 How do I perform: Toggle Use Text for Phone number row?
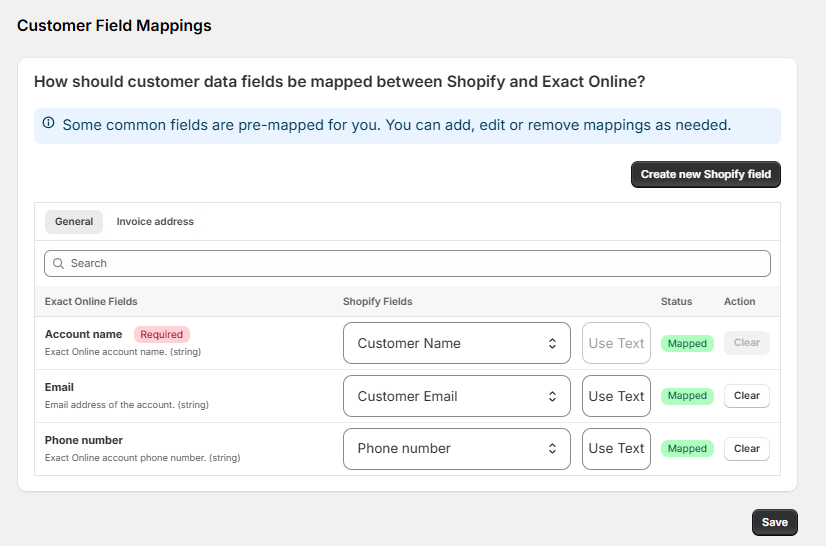tap(616, 448)
